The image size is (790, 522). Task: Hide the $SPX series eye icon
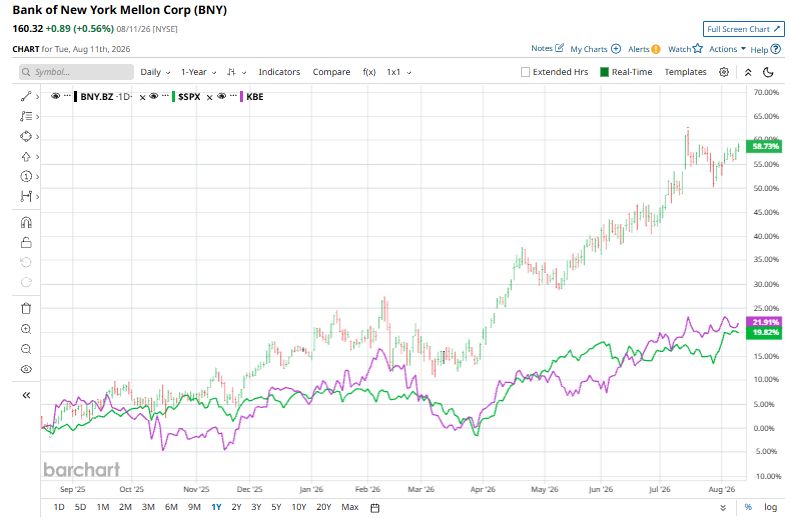click(154, 96)
